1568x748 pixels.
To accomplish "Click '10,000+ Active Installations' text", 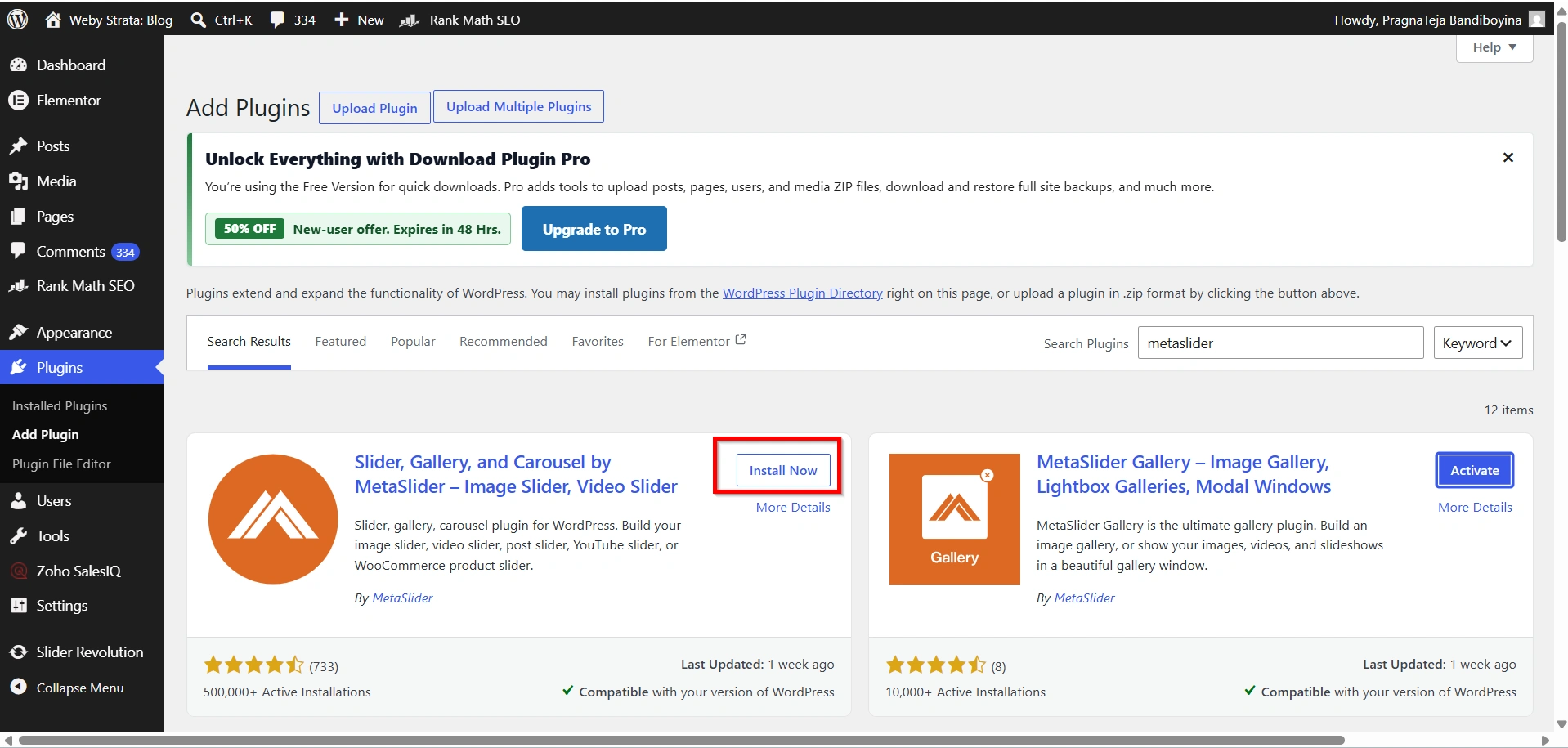I will [965, 692].
